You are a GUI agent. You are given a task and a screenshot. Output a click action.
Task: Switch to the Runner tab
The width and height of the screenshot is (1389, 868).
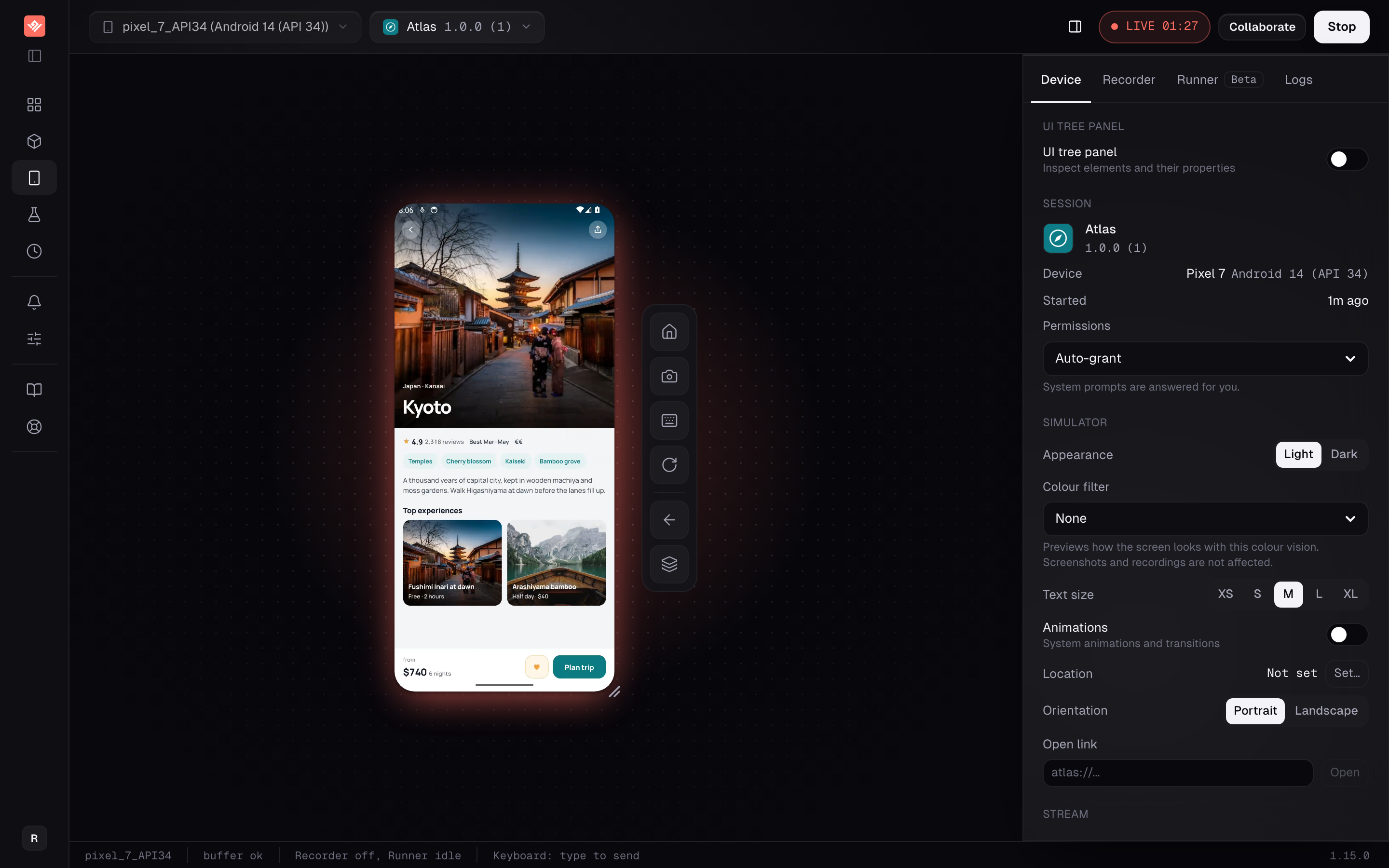coord(1220,80)
